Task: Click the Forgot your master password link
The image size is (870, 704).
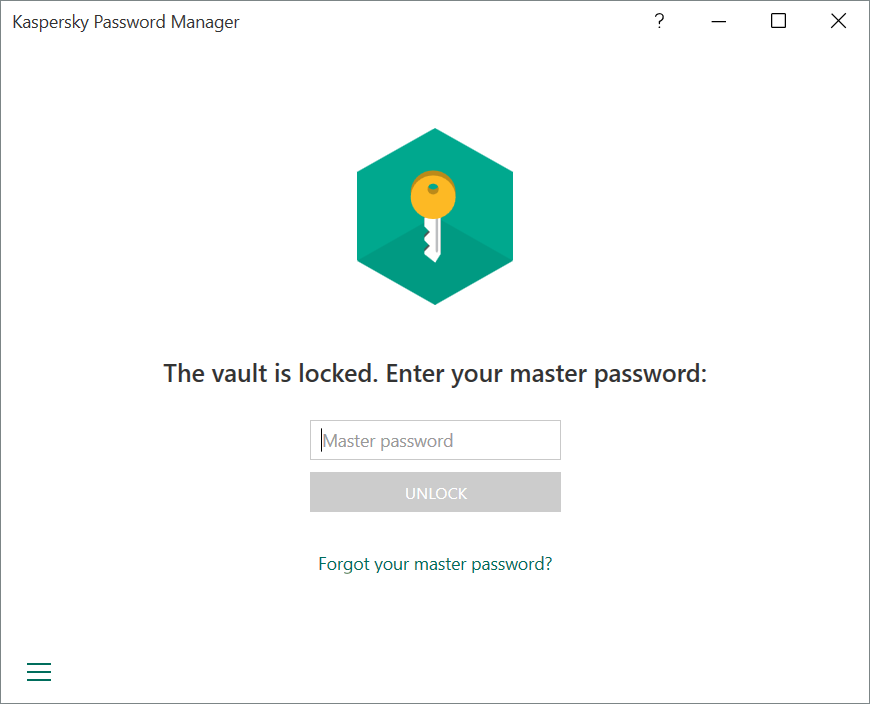Action: tap(435, 563)
